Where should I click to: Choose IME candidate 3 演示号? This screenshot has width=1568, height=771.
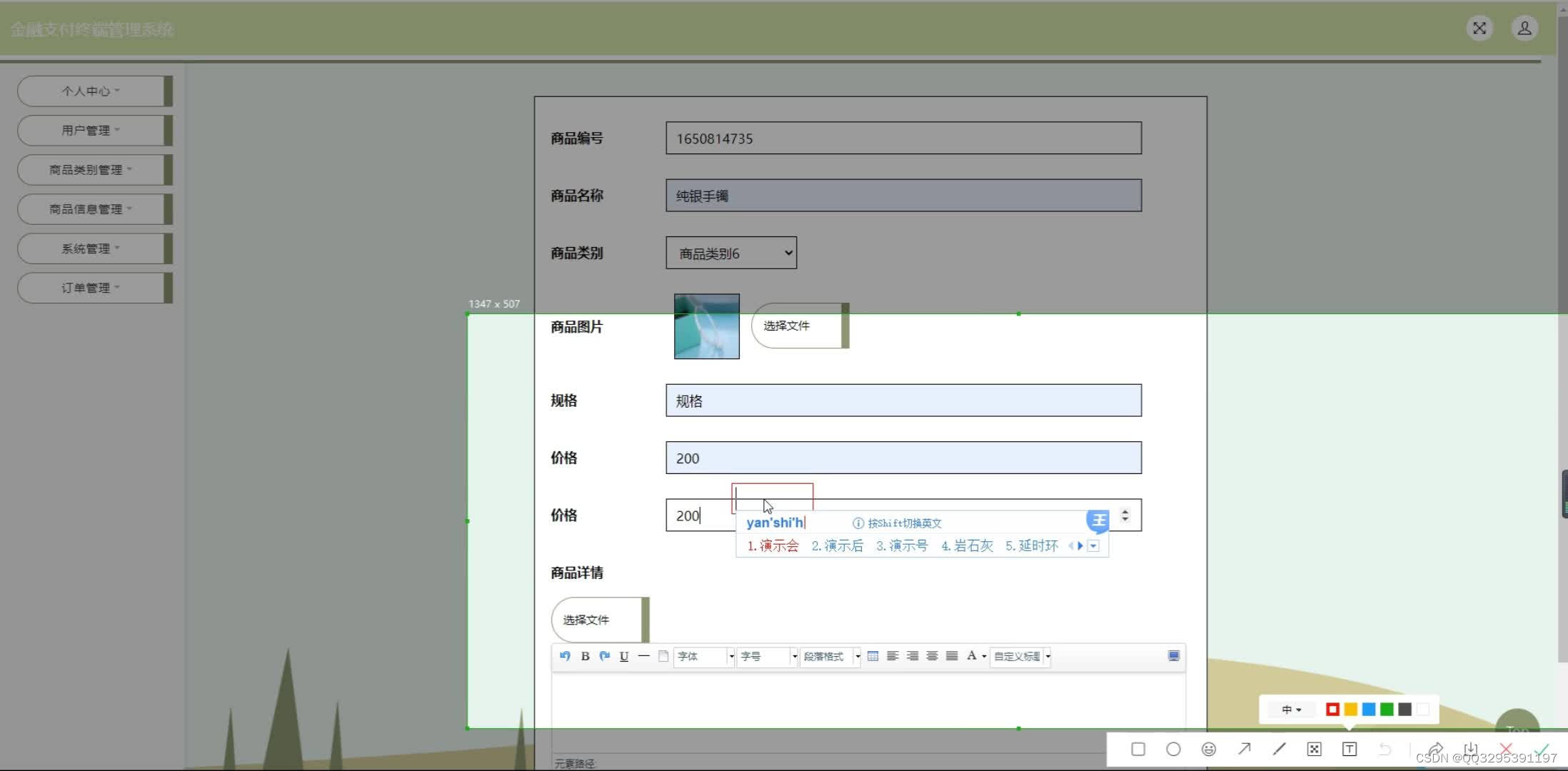click(902, 546)
